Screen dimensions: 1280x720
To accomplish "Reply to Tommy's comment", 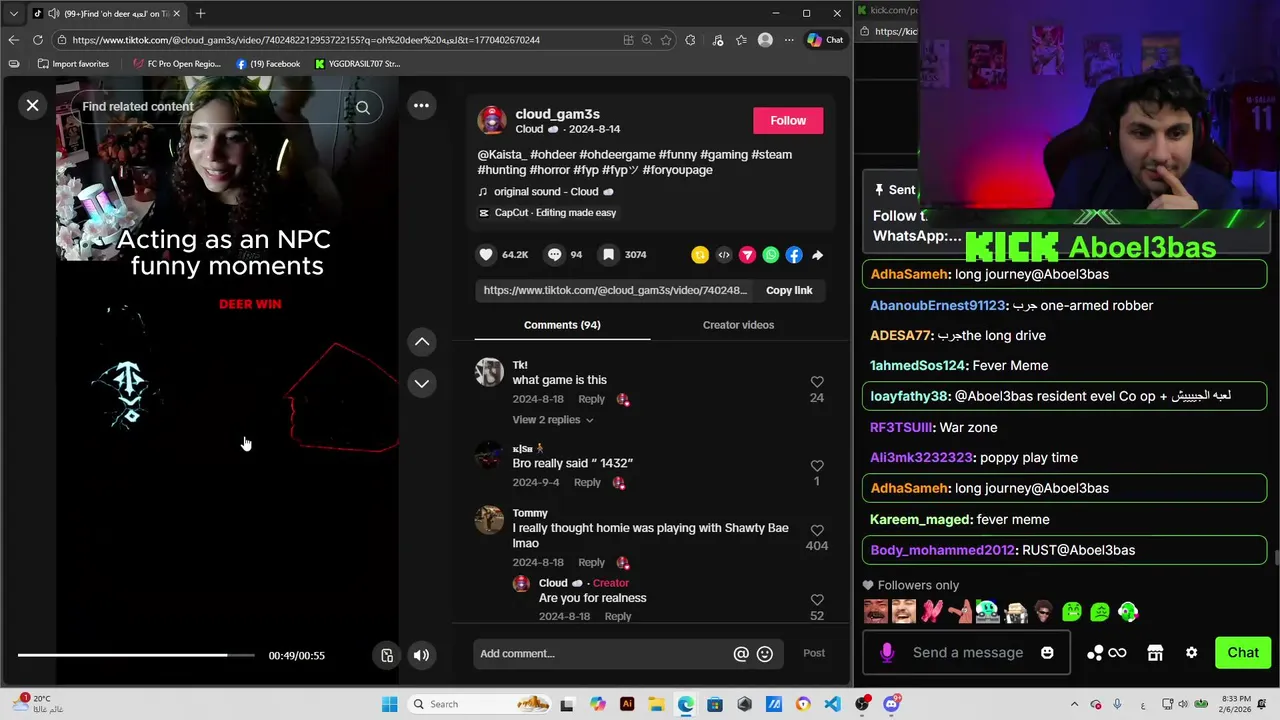I will (591, 563).
